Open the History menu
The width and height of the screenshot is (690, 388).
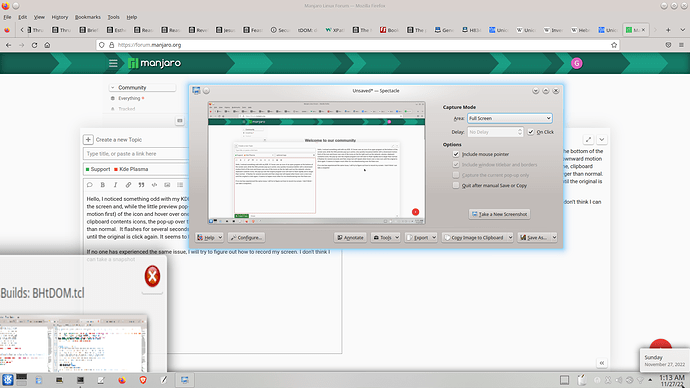click(x=60, y=17)
